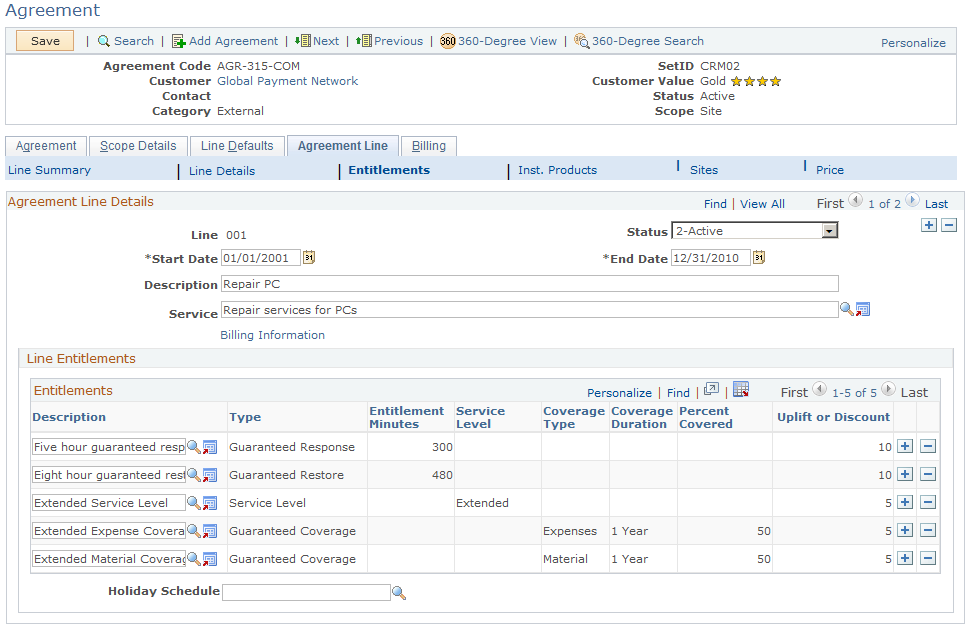970x630 pixels.
Task: Click Find in Agreement Line Details header
Action: coord(715,204)
